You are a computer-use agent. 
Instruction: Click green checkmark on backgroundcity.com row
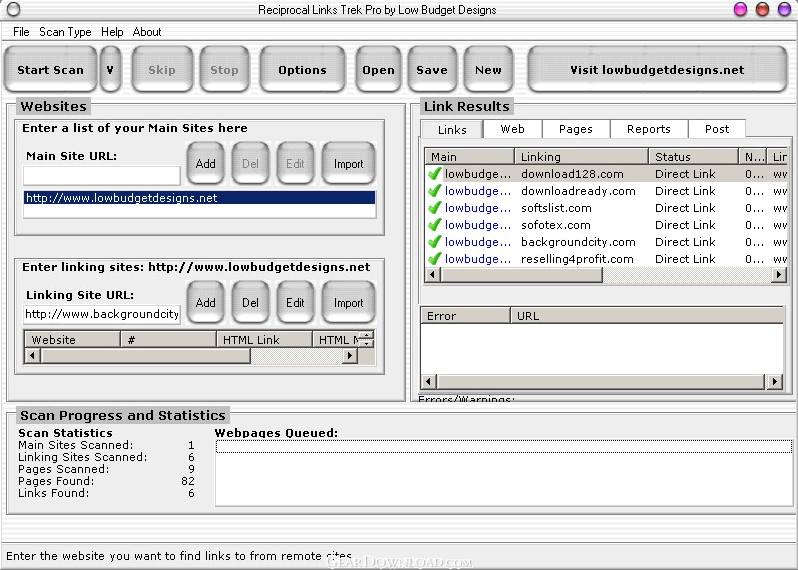tap(434, 242)
